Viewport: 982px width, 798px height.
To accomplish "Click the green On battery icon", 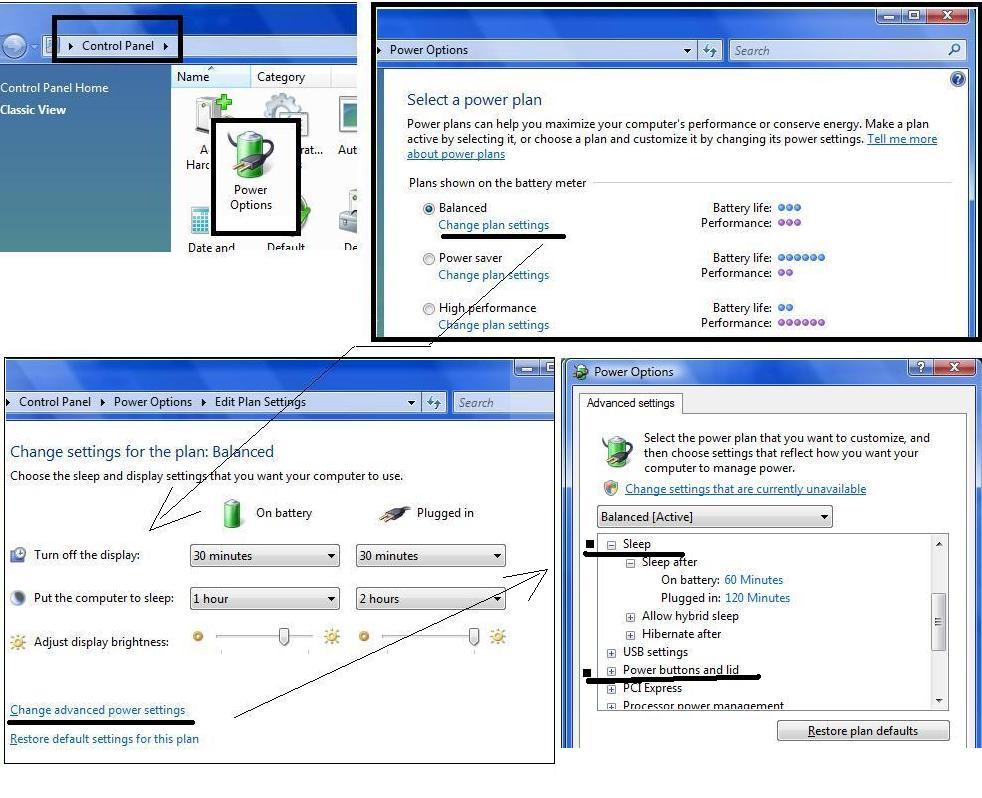I will (x=232, y=513).
